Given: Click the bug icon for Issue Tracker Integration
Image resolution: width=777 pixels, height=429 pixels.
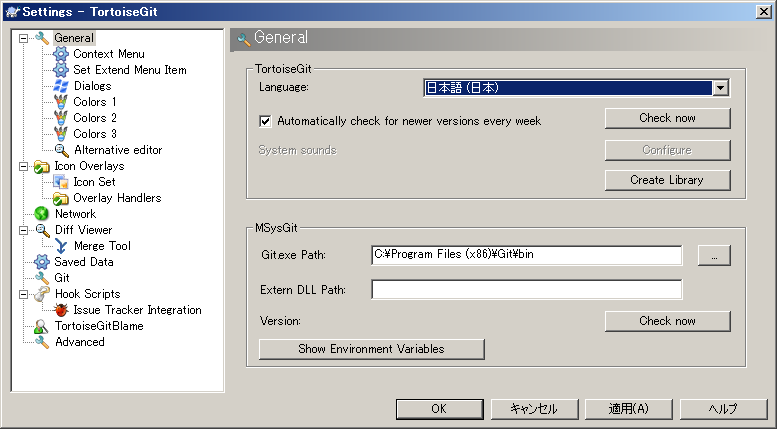Looking at the screenshot, I should point(61,310).
